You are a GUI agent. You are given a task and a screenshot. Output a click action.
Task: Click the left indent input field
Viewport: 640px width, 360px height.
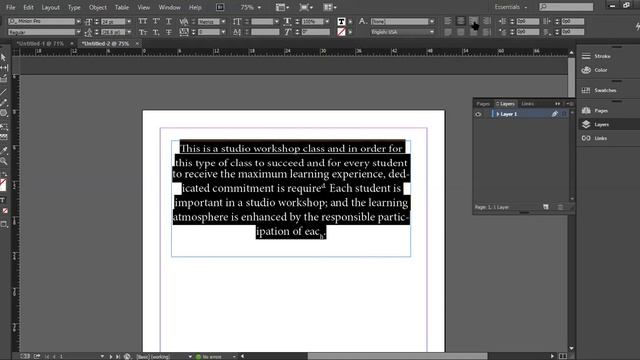coord(528,21)
